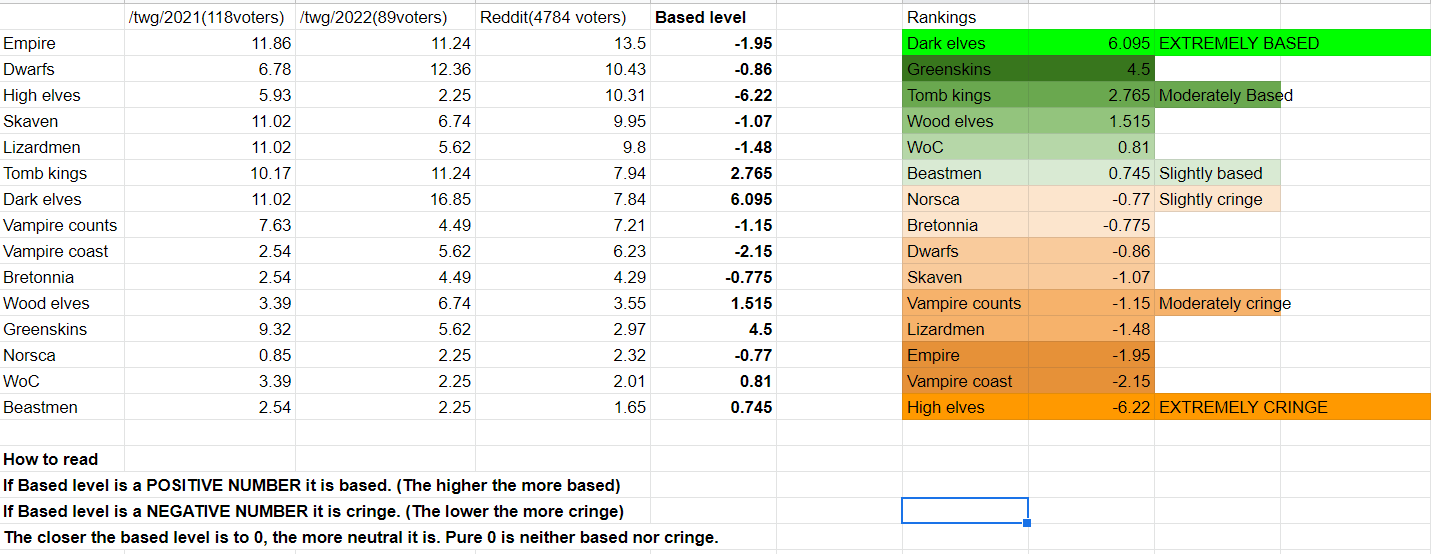Select the 'NEGATIVE NUMBER it is cringe' explanation row
This screenshot has height=554, width=1431.
[x=314, y=512]
